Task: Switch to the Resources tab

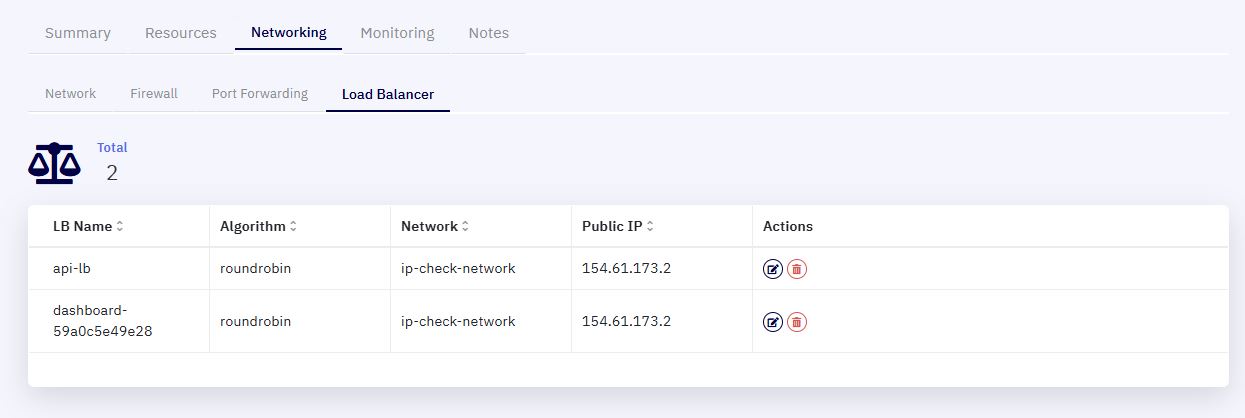Action: (181, 33)
